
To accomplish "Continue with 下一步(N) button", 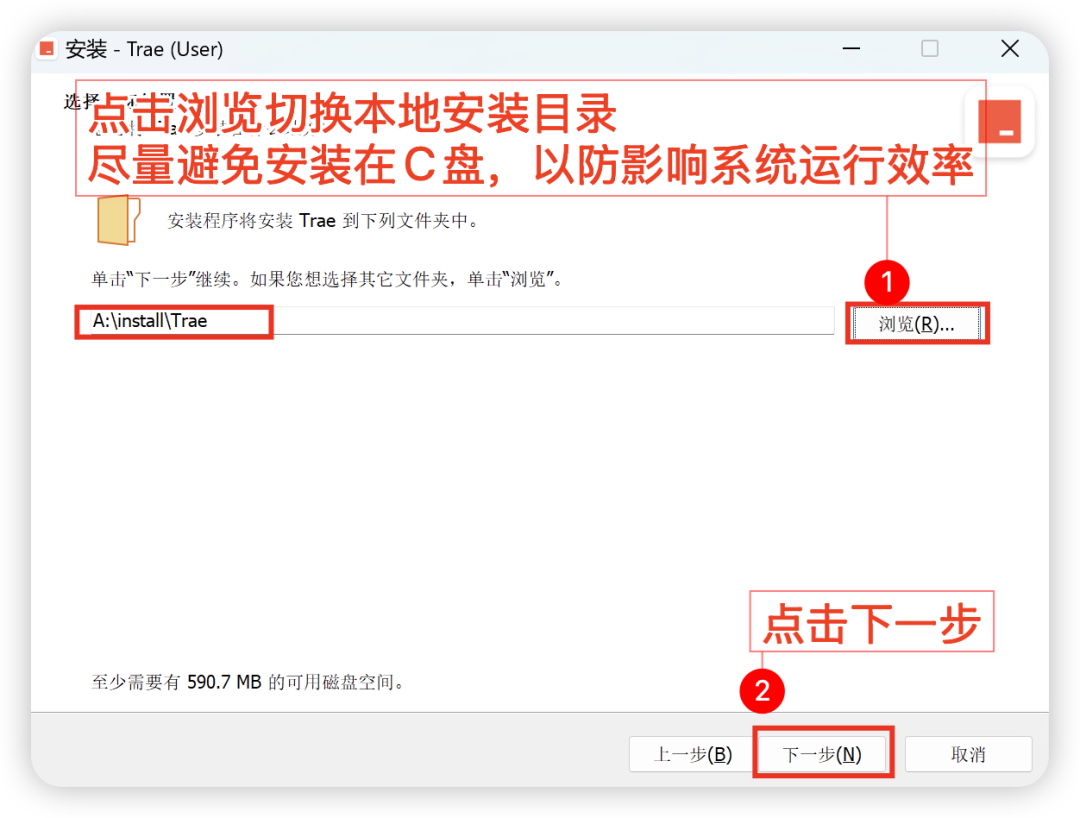I will pyautogui.click(x=822, y=754).
